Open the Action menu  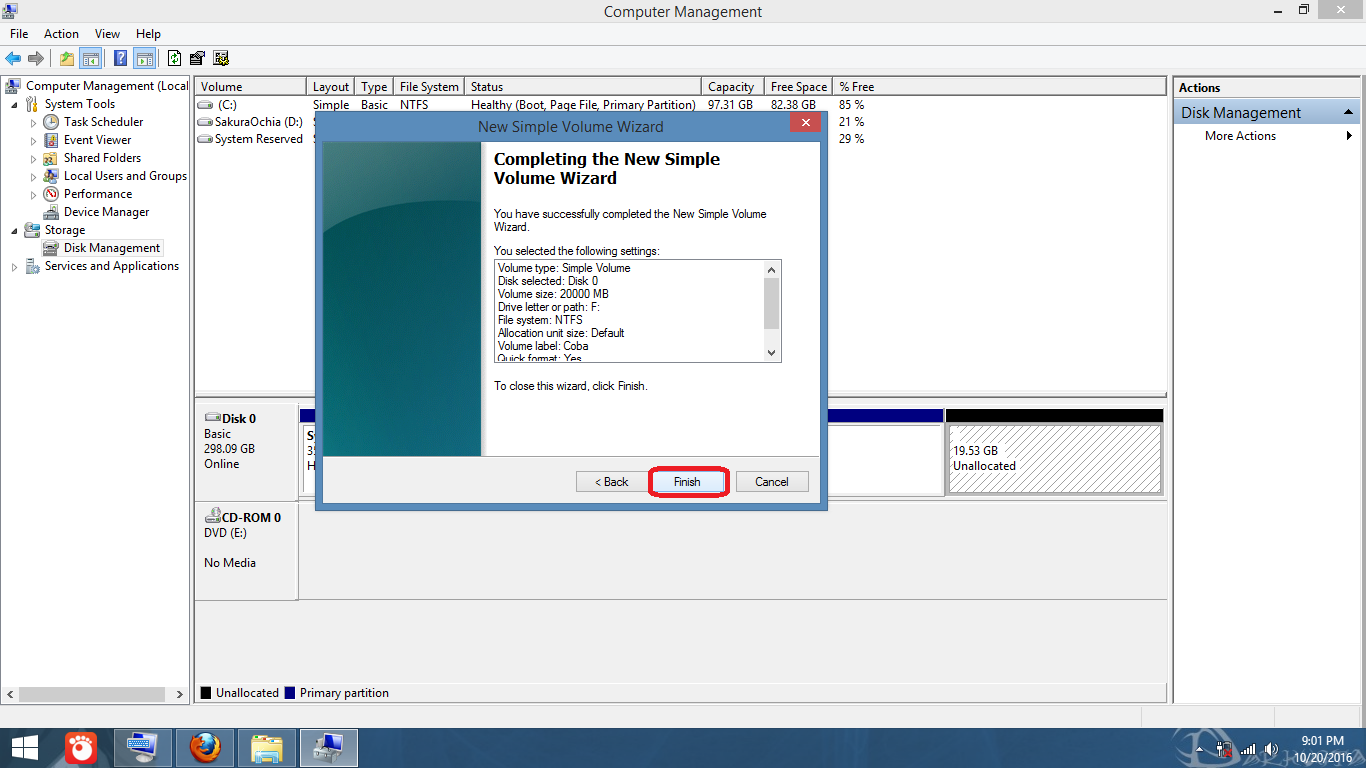(61, 34)
